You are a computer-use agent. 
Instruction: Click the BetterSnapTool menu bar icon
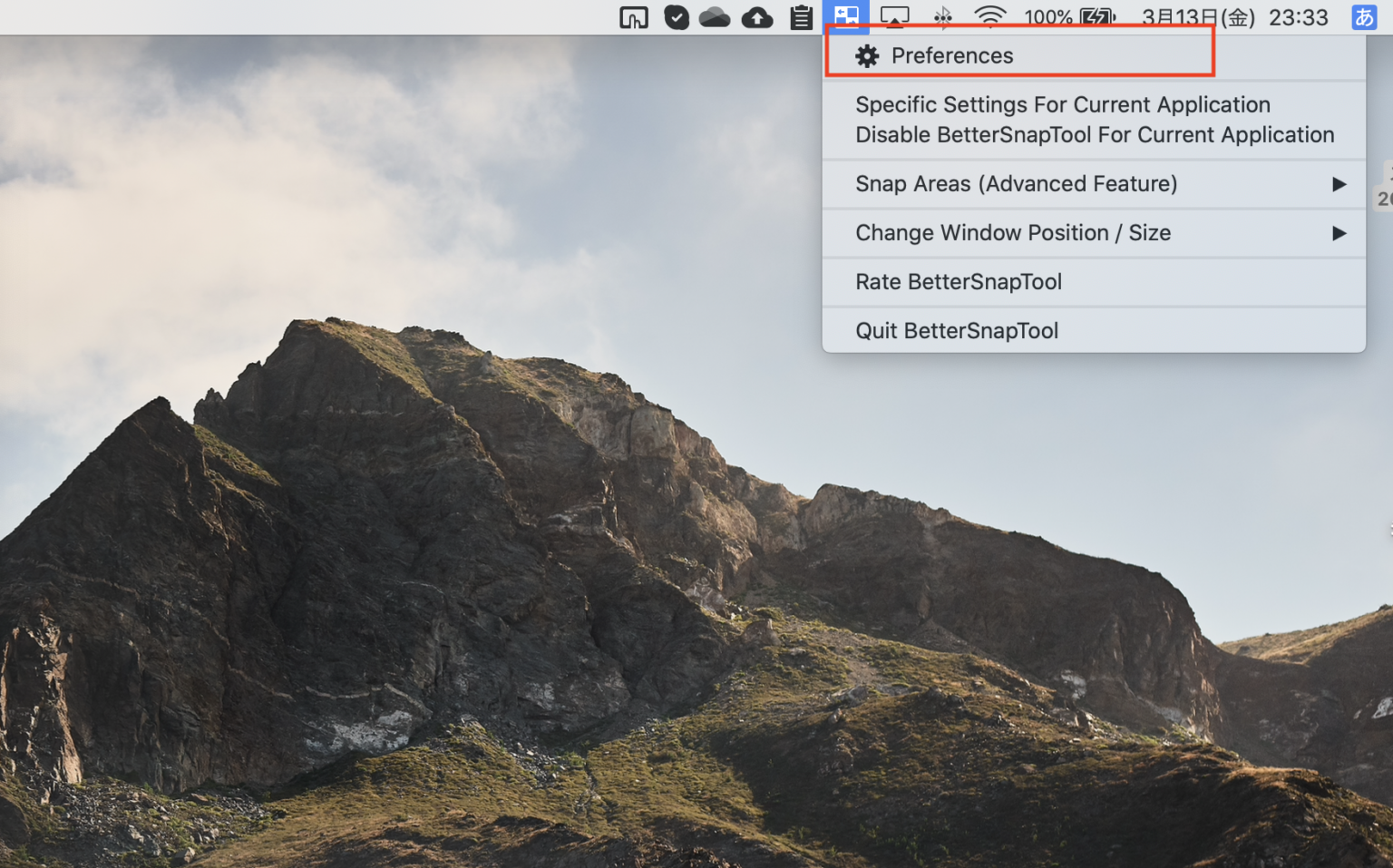tap(846, 16)
